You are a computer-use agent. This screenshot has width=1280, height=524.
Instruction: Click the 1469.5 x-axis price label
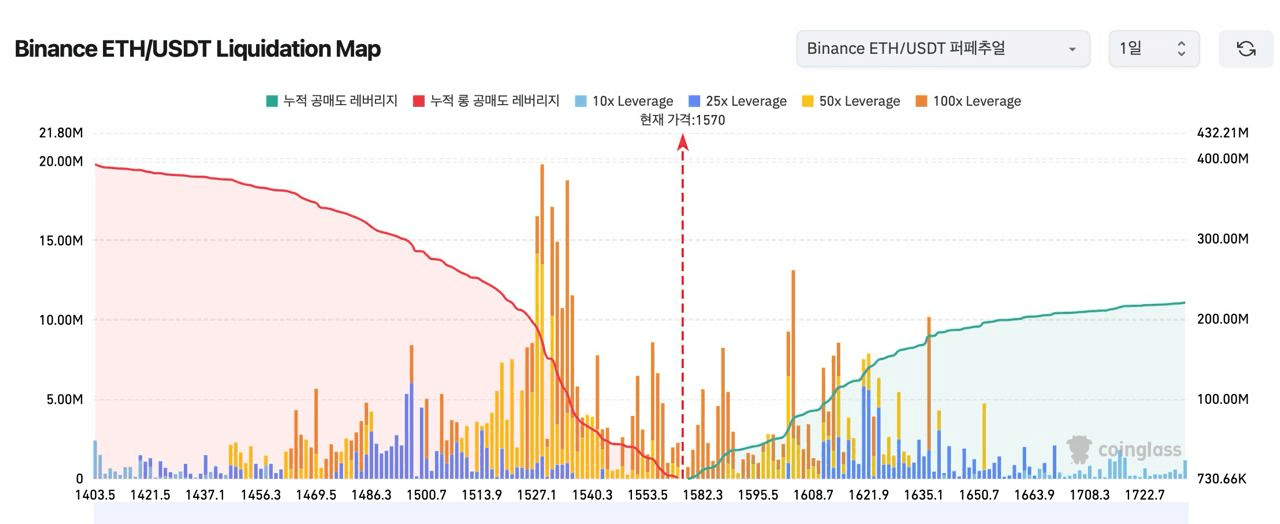[x=317, y=495]
